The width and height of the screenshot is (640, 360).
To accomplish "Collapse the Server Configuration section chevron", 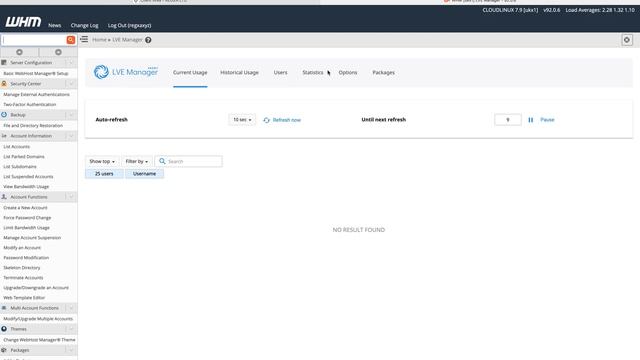I will [x=71, y=62].
